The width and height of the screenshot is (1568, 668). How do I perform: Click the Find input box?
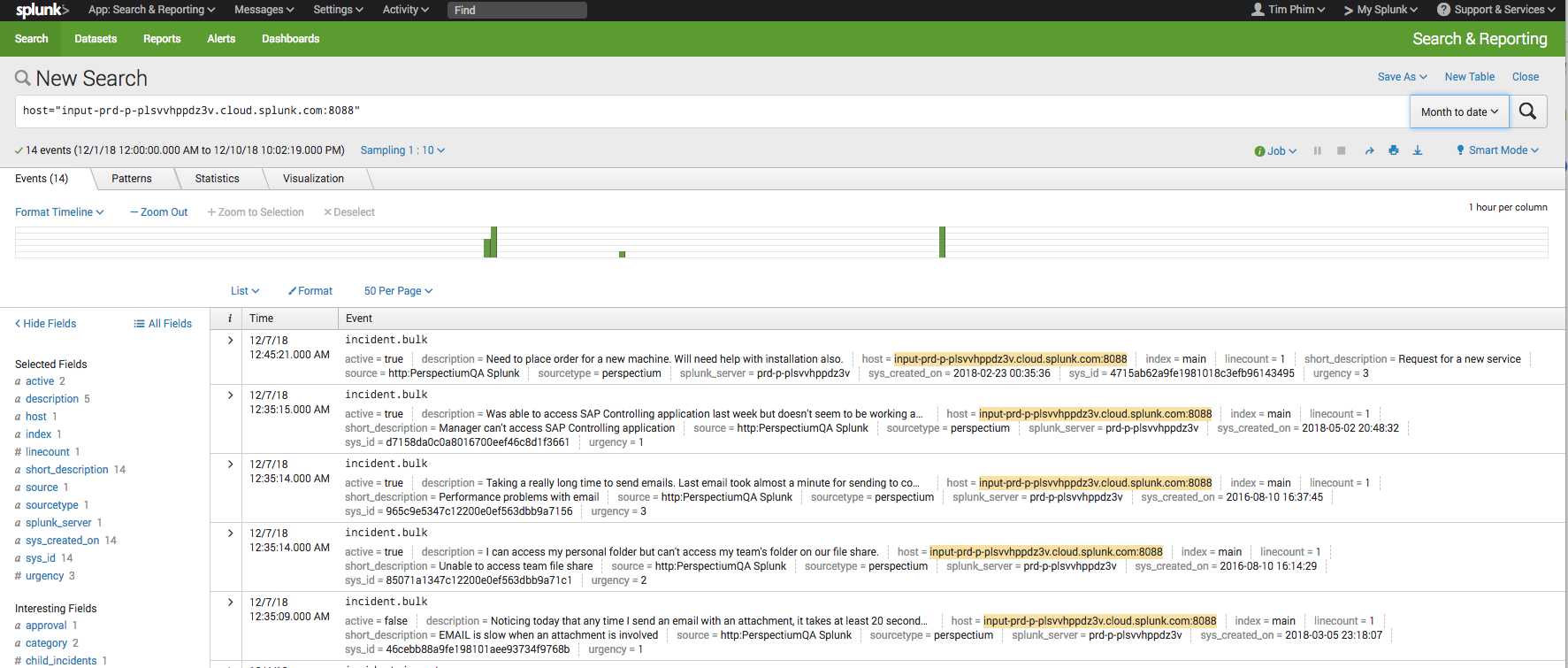click(x=517, y=10)
